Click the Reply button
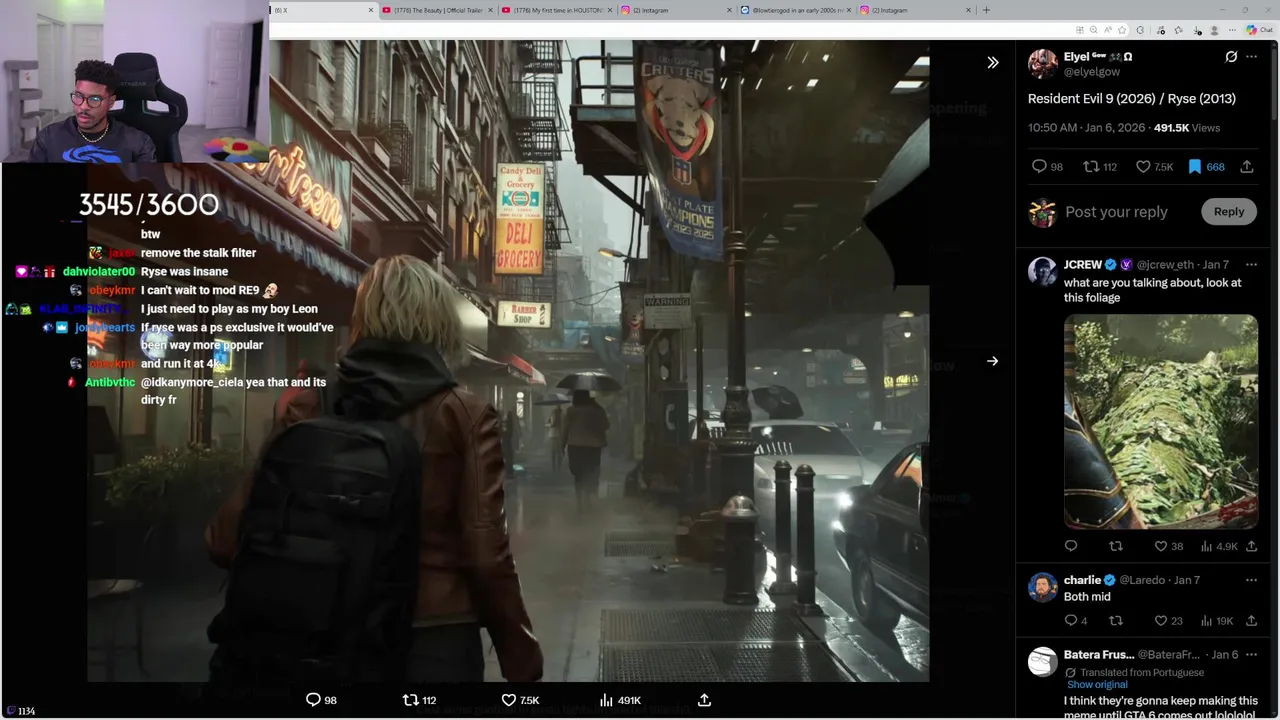This screenshot has width=1280, height=720. [1229, 211]
